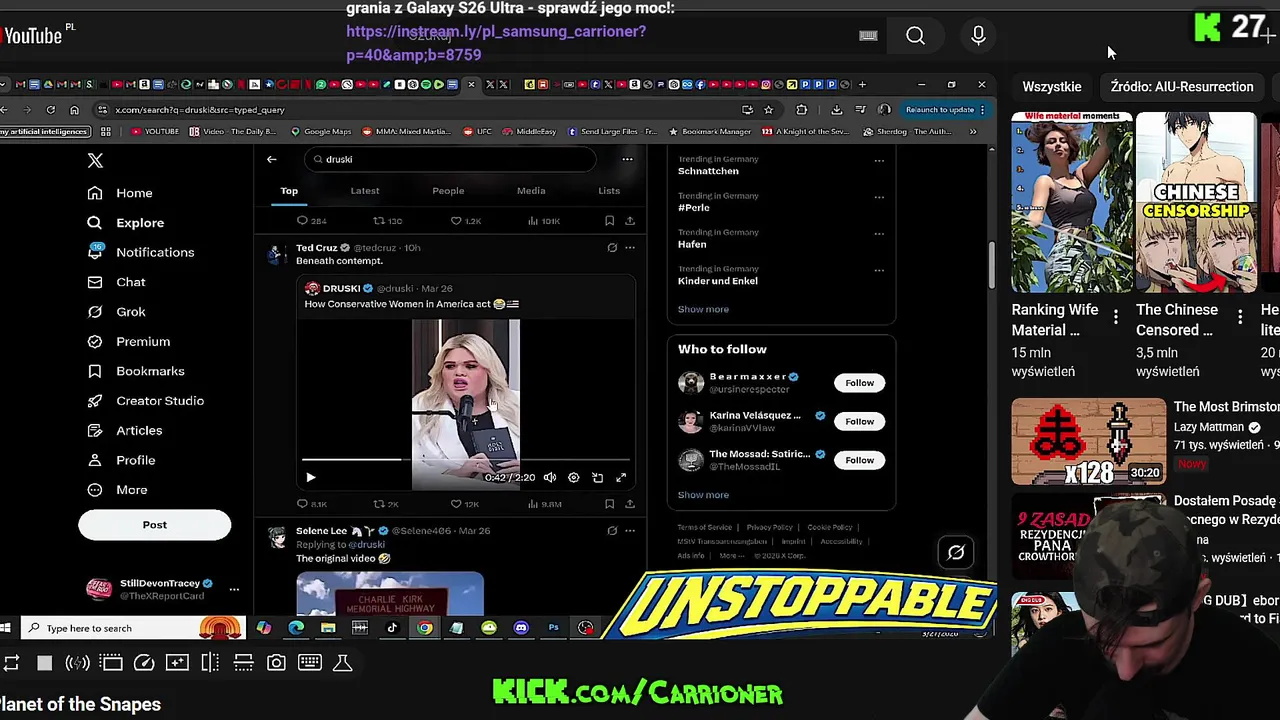Open keyboard shortcuts icon in YouTube player
Image resolution: width=1280 pixels, height=720 pixels.
tap(309, 663)
